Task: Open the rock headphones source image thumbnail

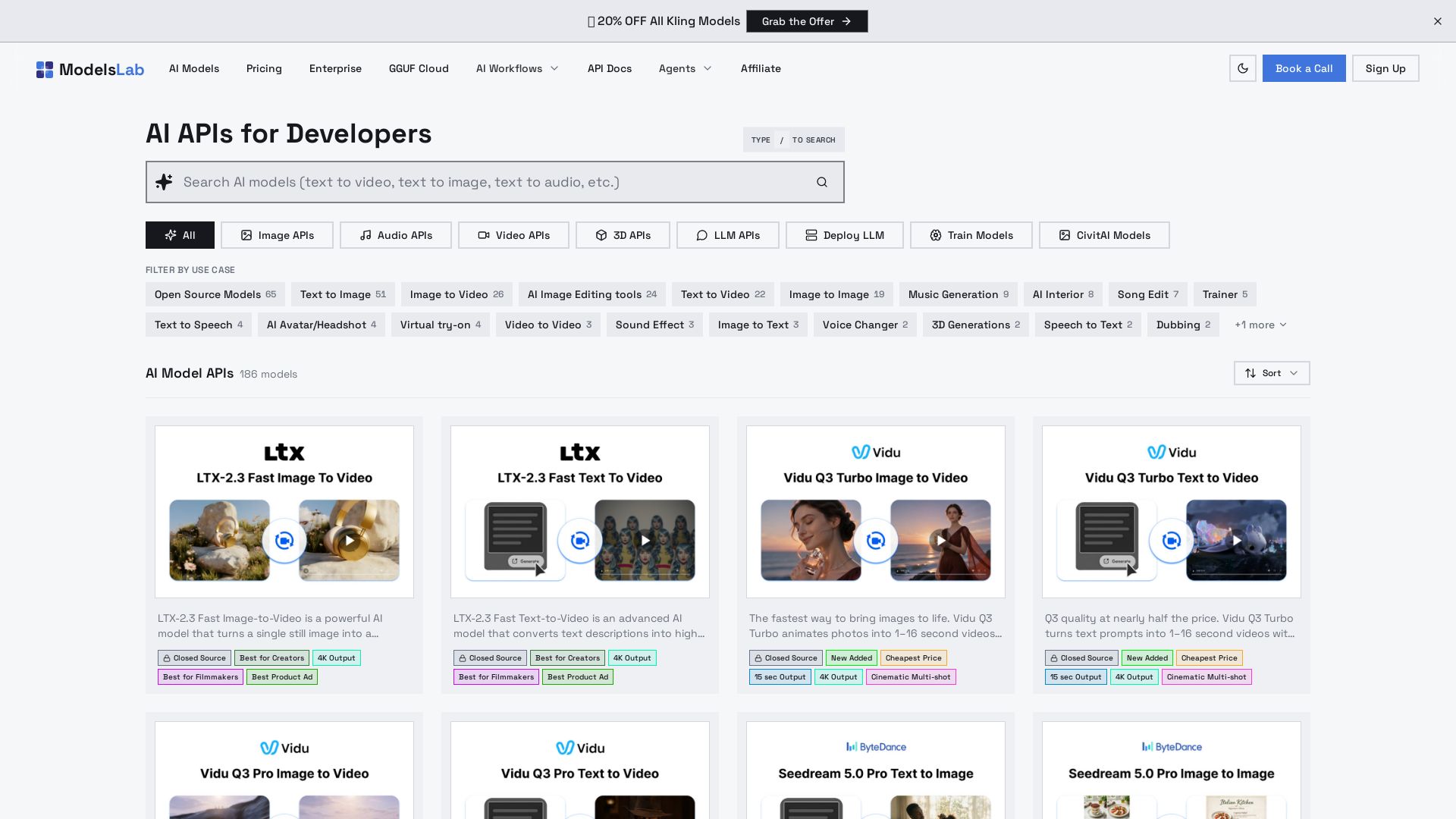Action: coord(219,541)
